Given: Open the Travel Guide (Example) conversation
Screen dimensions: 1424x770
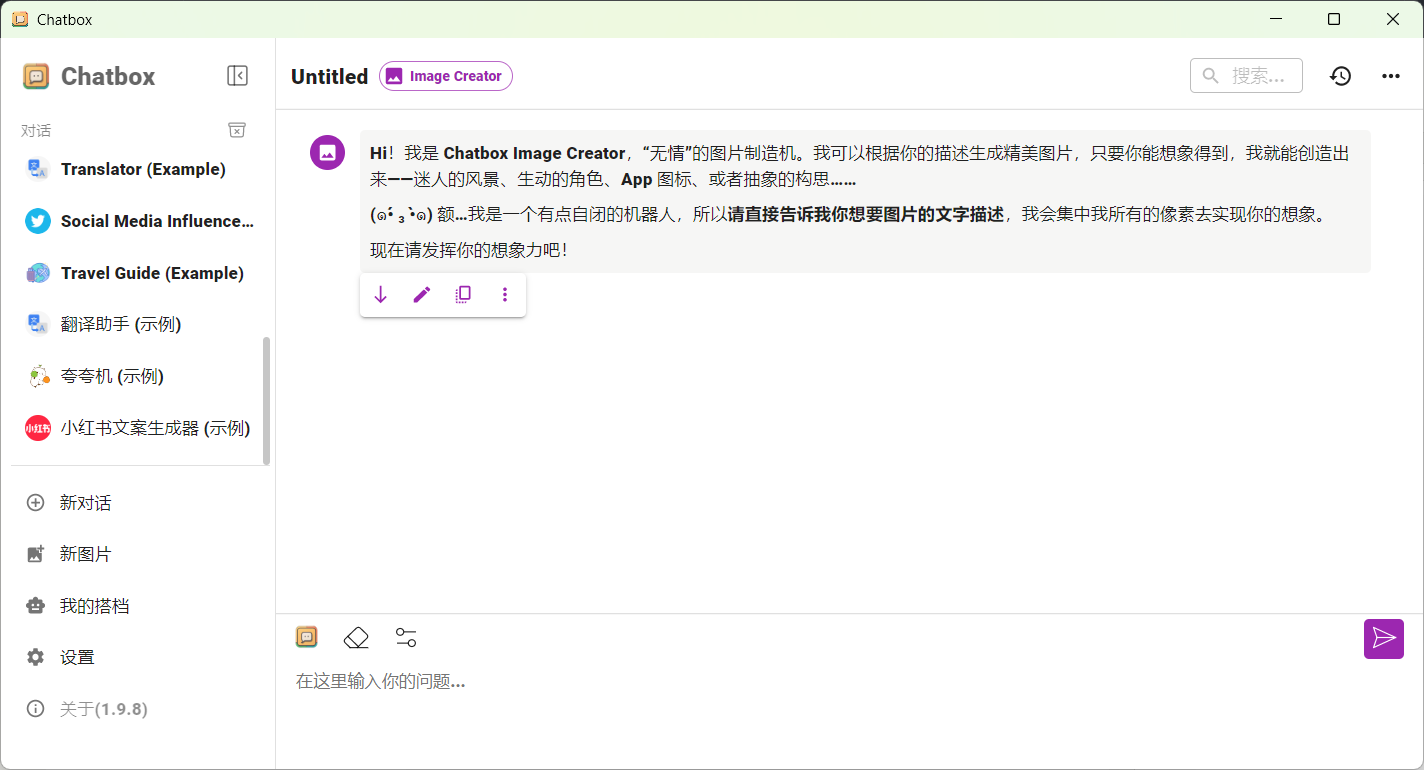Looking at the screenshot, I should click(138, 273).
